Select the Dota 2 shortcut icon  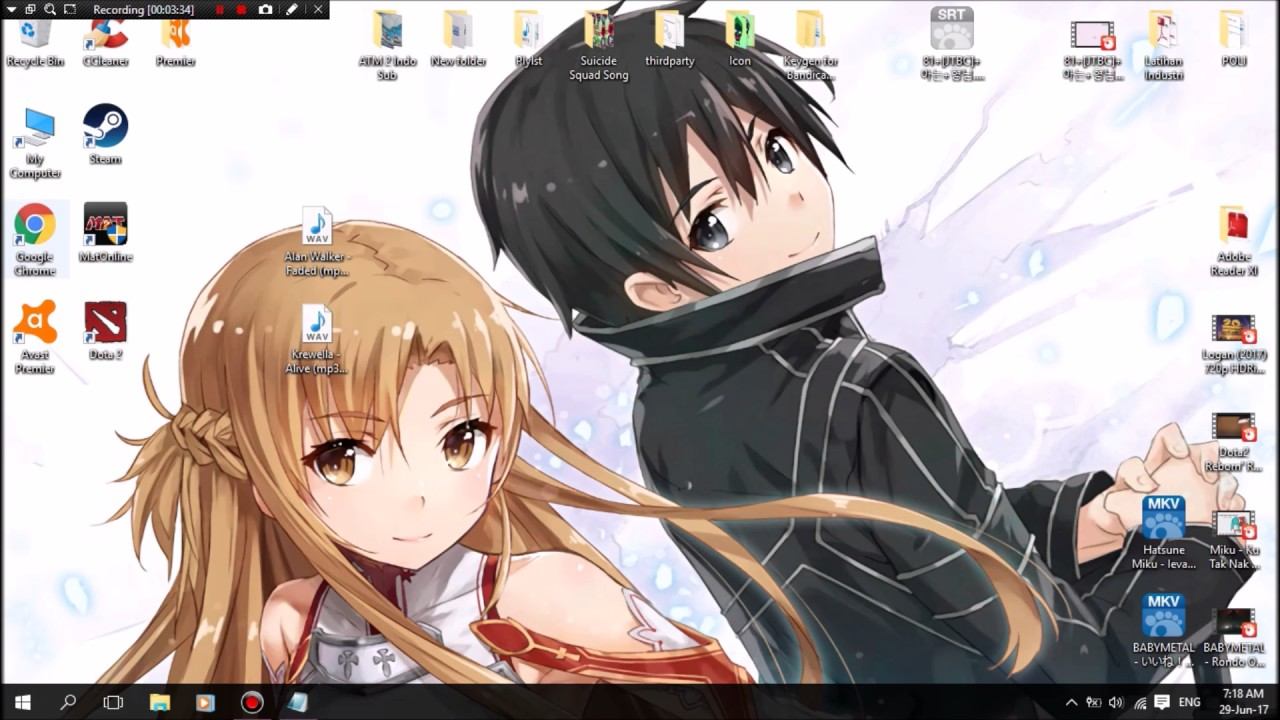tap(105, 330)
